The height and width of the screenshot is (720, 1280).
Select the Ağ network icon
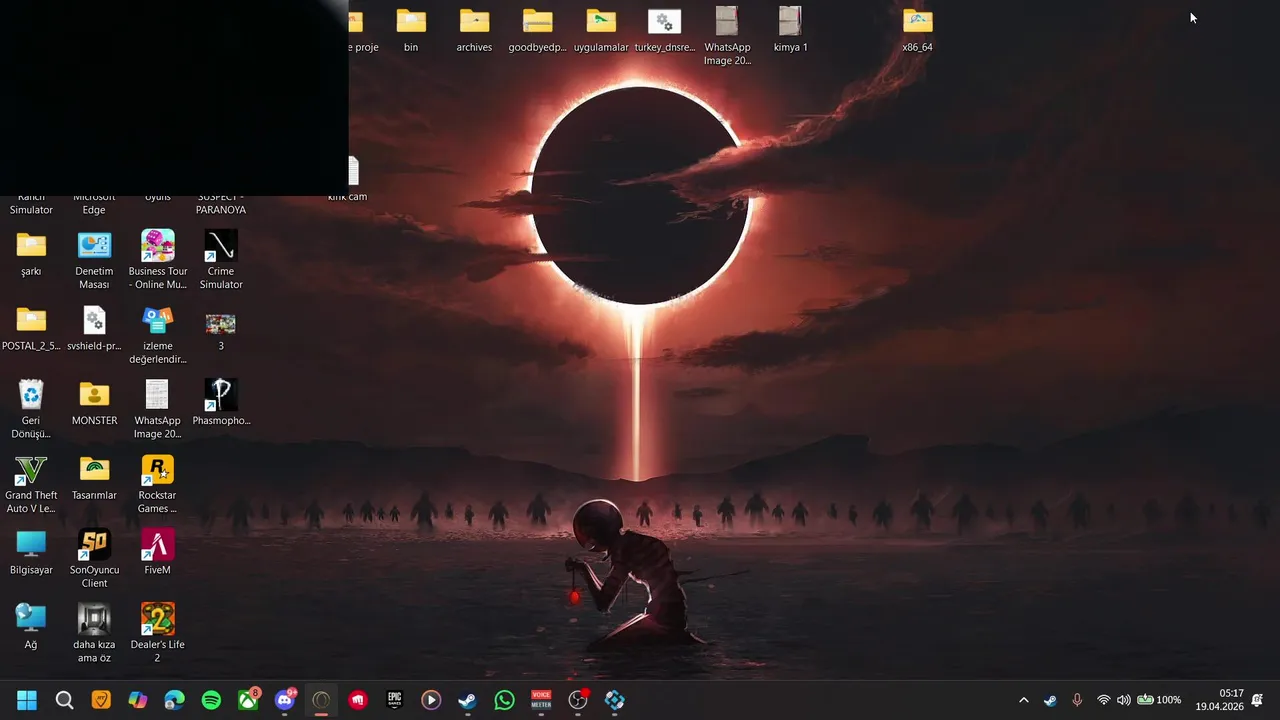31,627
